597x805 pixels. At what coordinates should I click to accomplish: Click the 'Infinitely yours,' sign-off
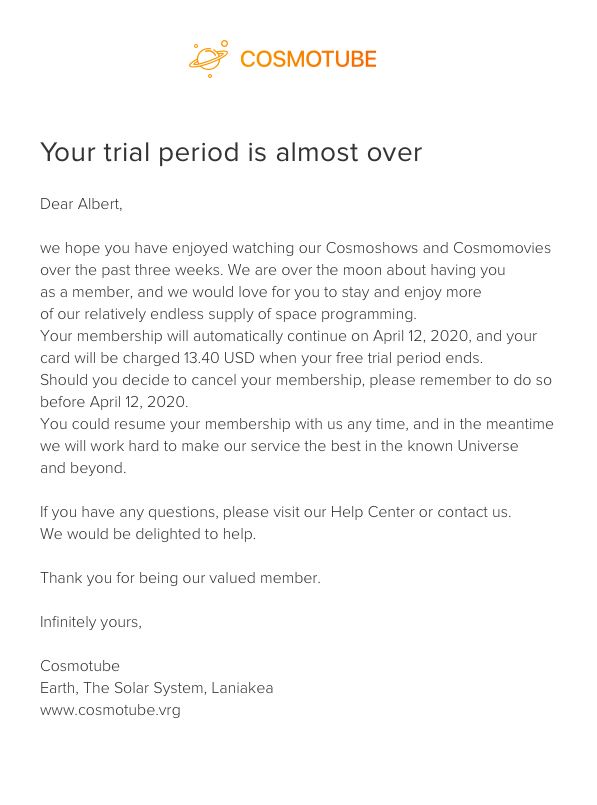(91, 622)
